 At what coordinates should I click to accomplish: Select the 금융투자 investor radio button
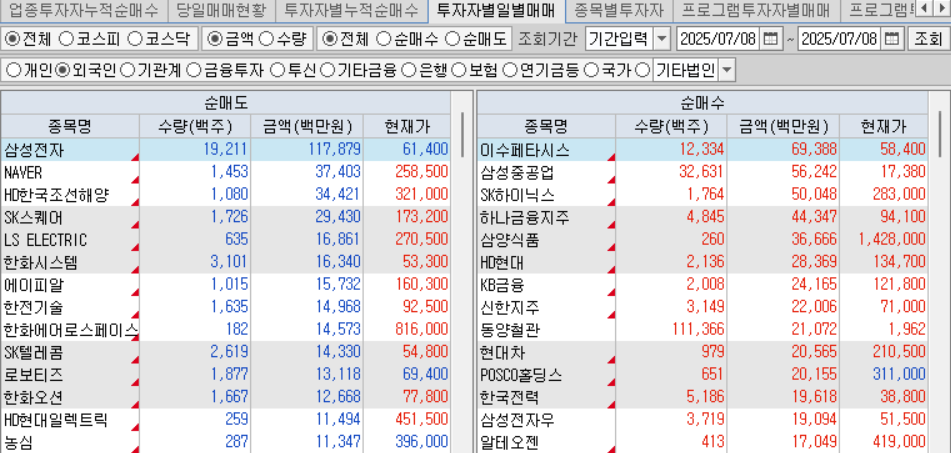(x=193, y=70)
